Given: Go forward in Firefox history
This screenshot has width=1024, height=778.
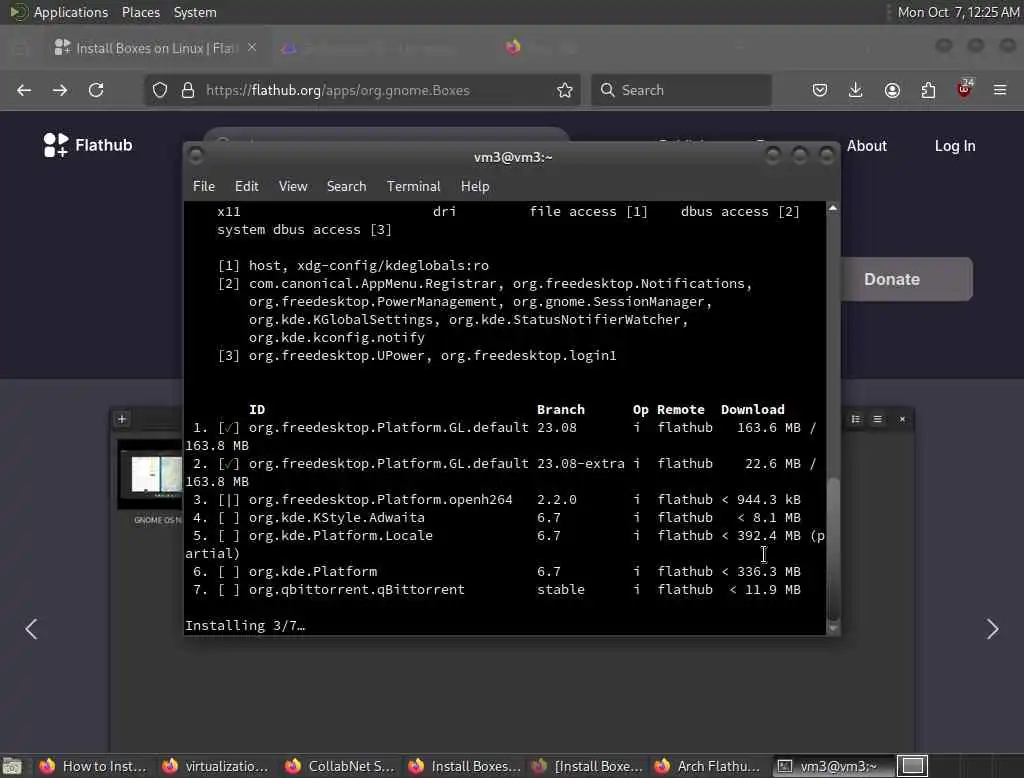Looking at the screenshot, I should click(x=60, y=90).
